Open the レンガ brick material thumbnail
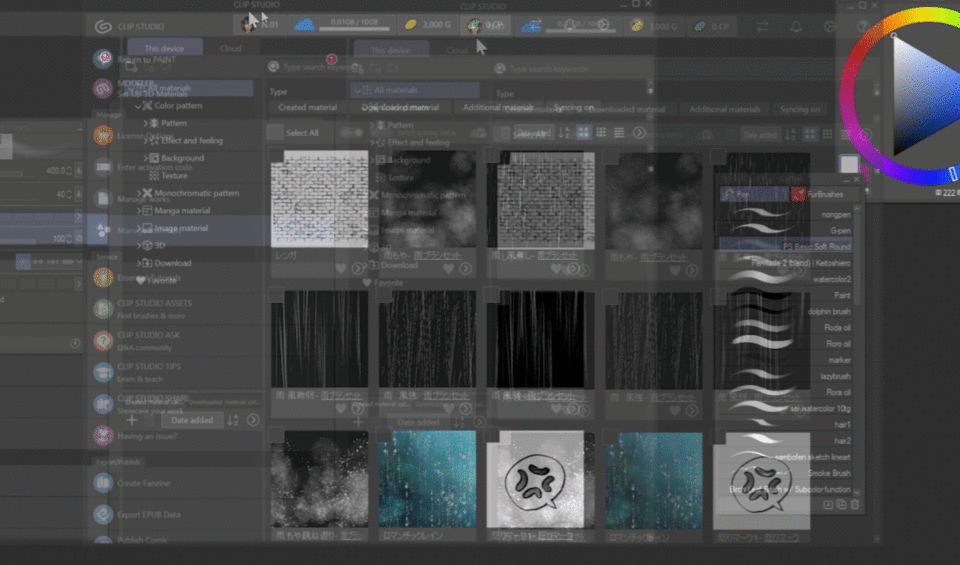This screenshot has width=960, height=565. click(320, 199)
